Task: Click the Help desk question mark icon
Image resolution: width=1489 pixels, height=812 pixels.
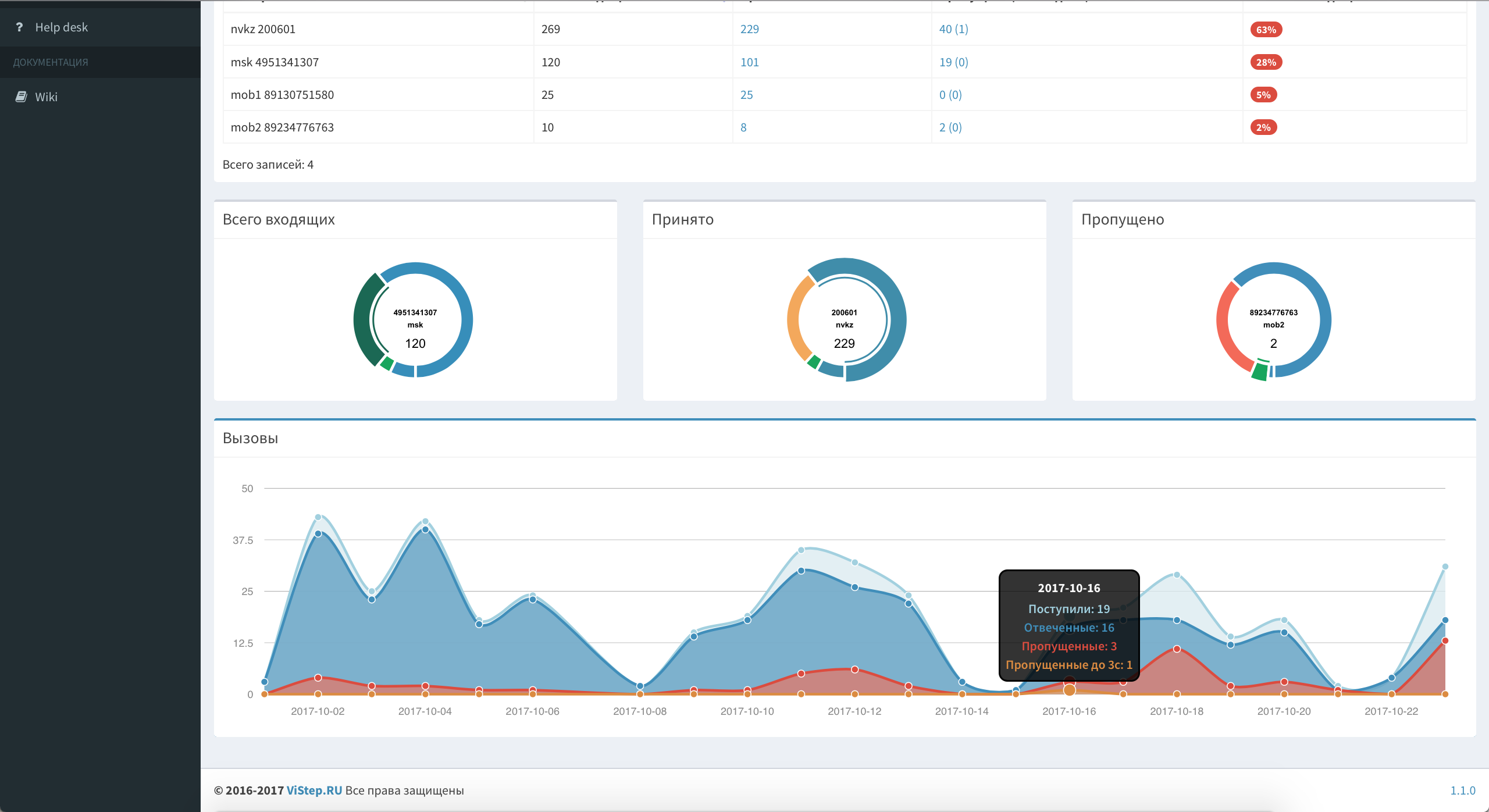Action: (20, 27)
